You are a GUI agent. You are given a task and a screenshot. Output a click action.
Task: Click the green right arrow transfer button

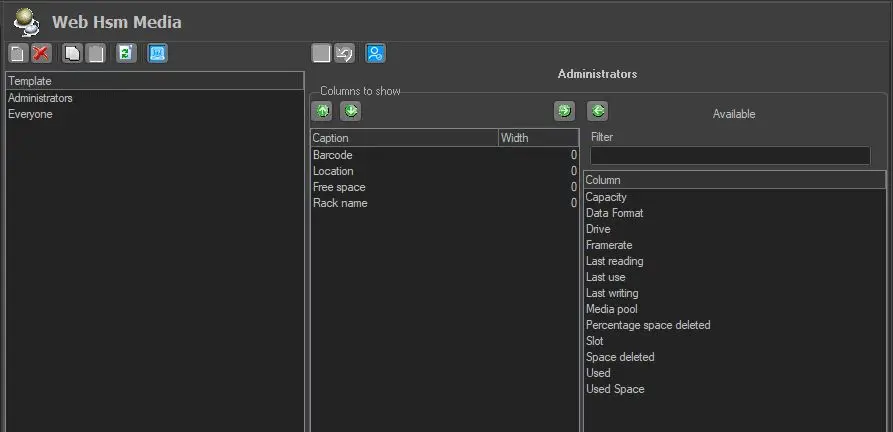pyautogui.click(x=565, y=111)
